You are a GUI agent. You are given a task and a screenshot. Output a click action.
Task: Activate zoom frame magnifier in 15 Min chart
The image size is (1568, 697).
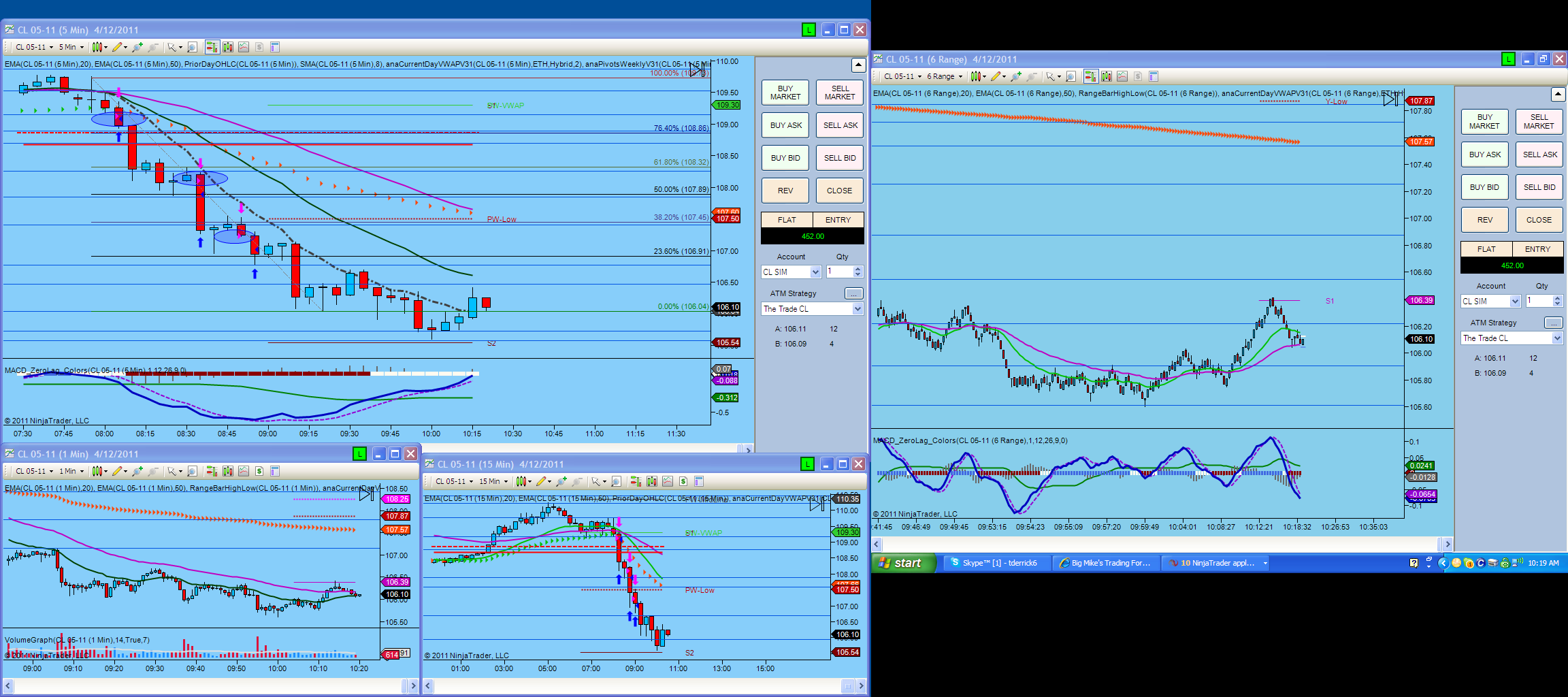pyautogui.click(x=616, y=481)
